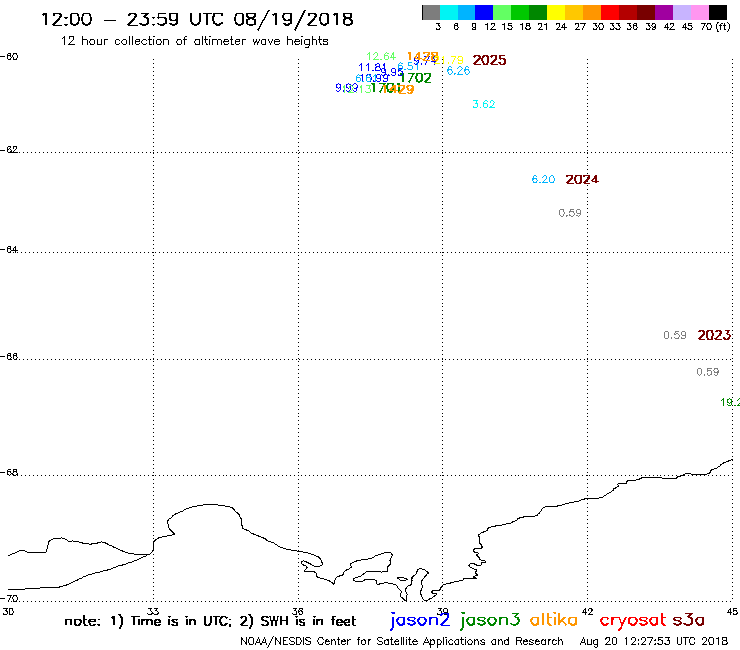The width and height of the screenshot is (740, 650).
Task: Click the light green "12.64" wave height
Action: point(381,56)
